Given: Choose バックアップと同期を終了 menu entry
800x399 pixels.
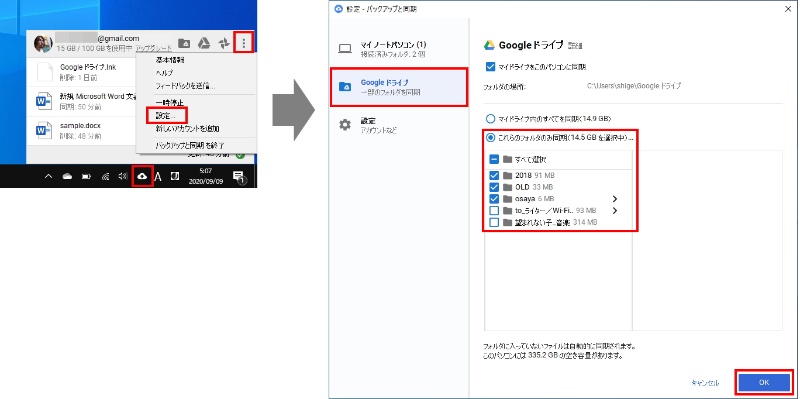Looking at the screenshot, I should [190, 145].
